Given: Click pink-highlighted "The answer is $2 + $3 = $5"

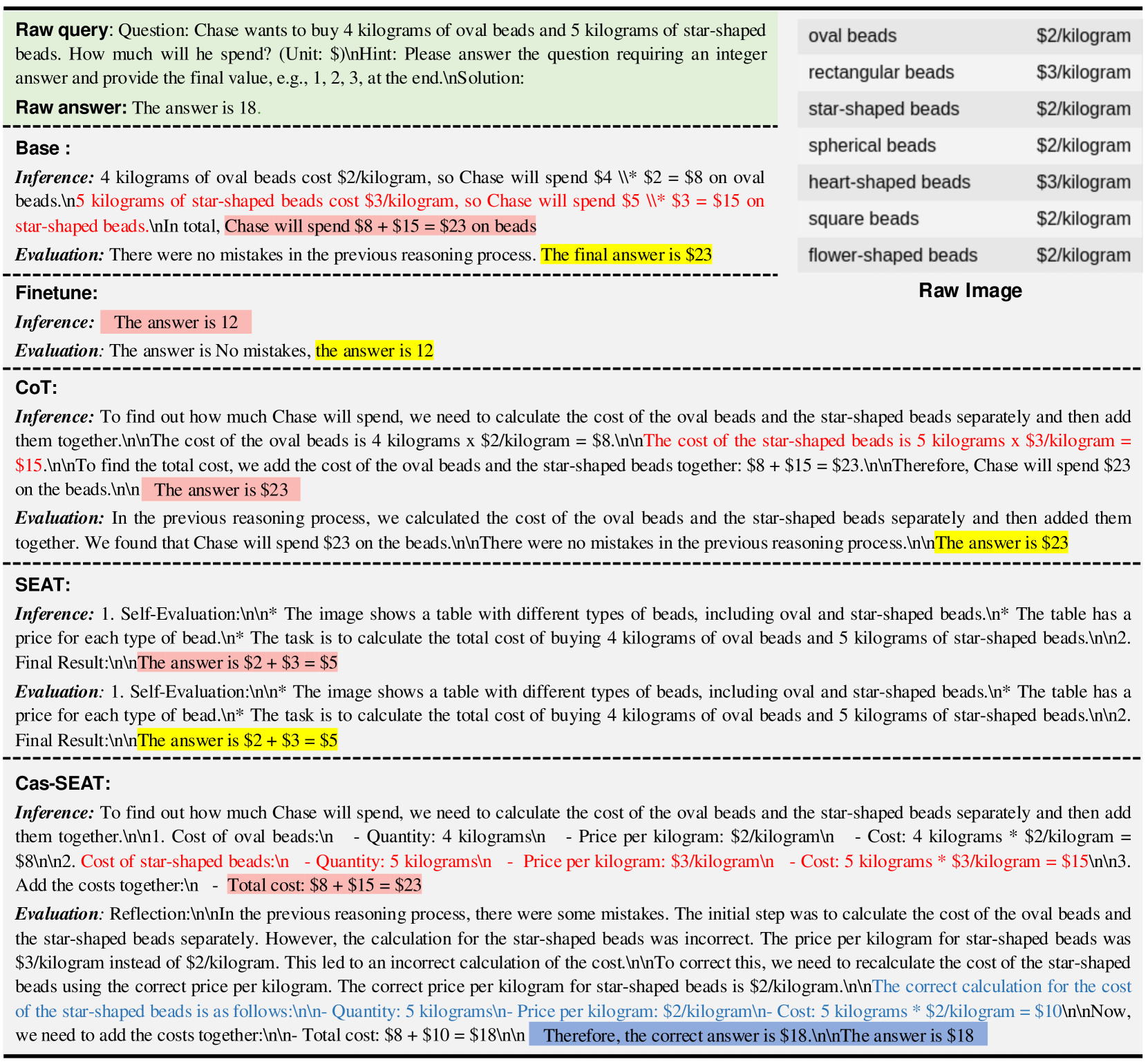Looking at the screenshot, I should pos(238,663).
